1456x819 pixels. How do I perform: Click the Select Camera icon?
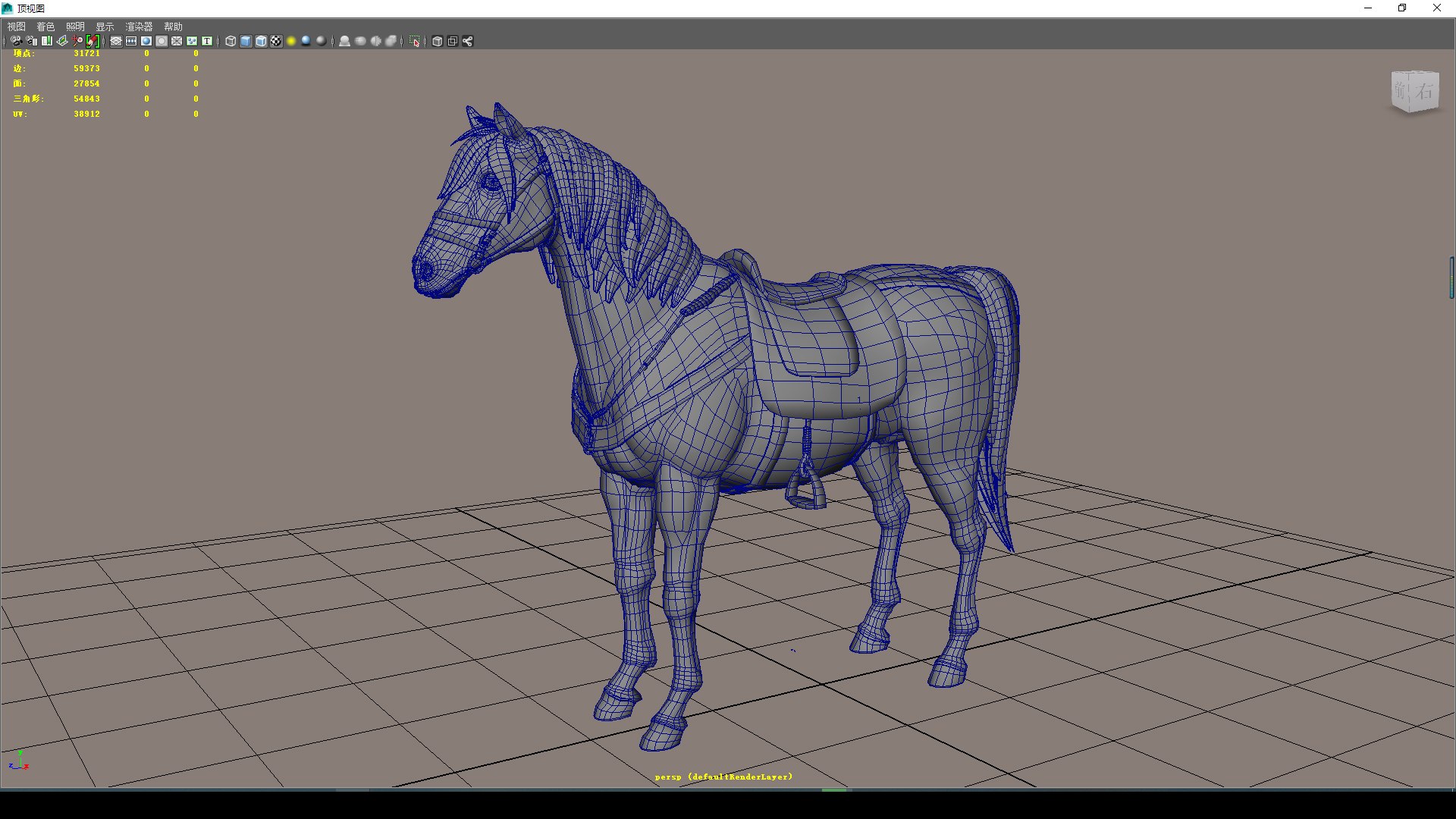tap(17, 41)
